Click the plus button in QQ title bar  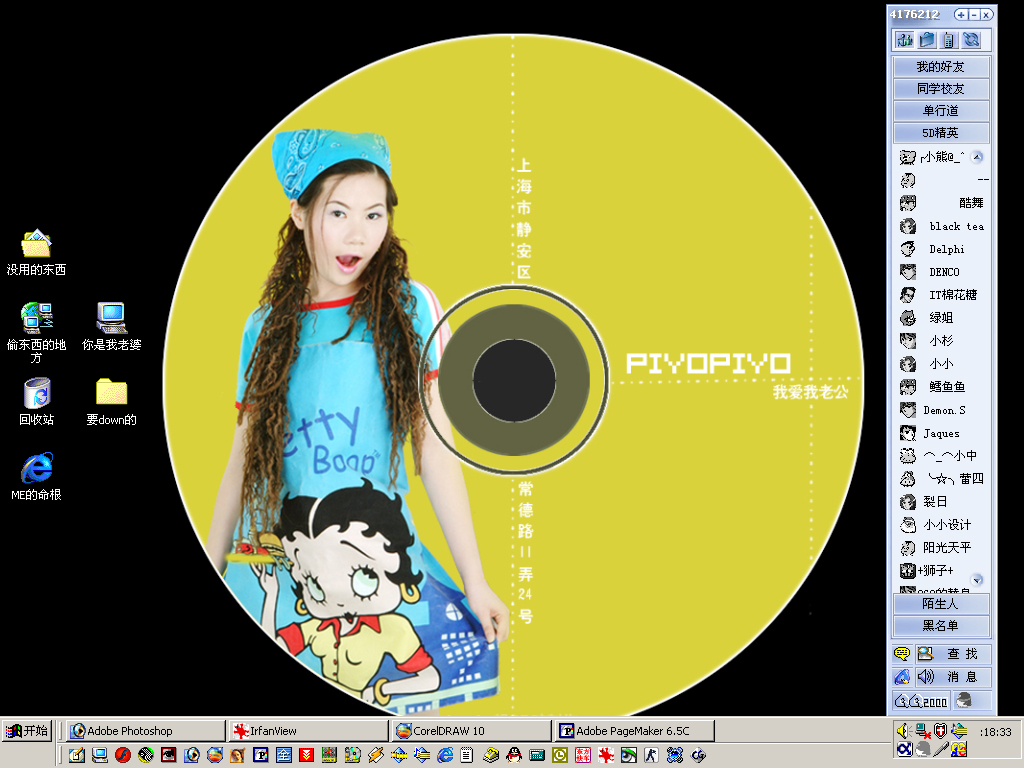point(961,14)
